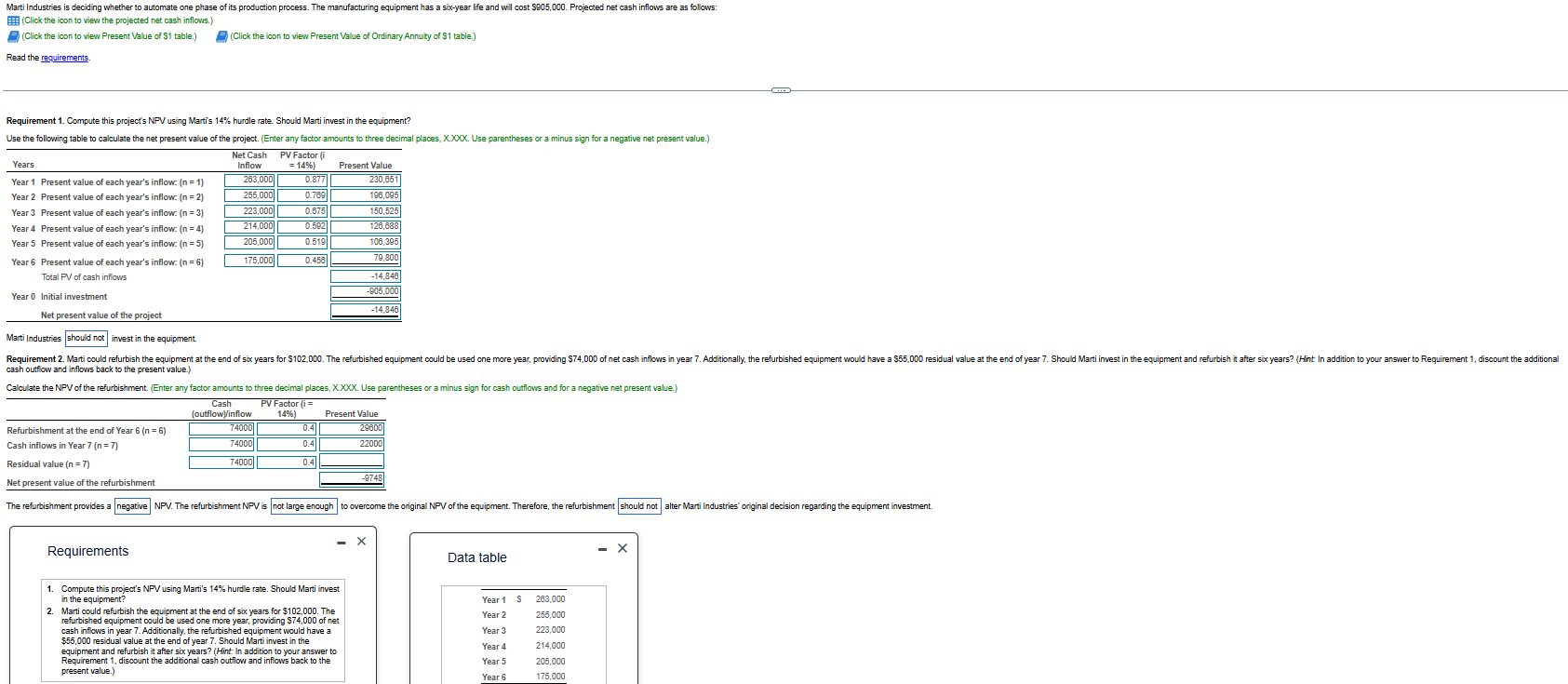Select Year 5 Net Cash Inflow field
Viewport: 1568px width, 684px height.
click(x=249, y=242)
